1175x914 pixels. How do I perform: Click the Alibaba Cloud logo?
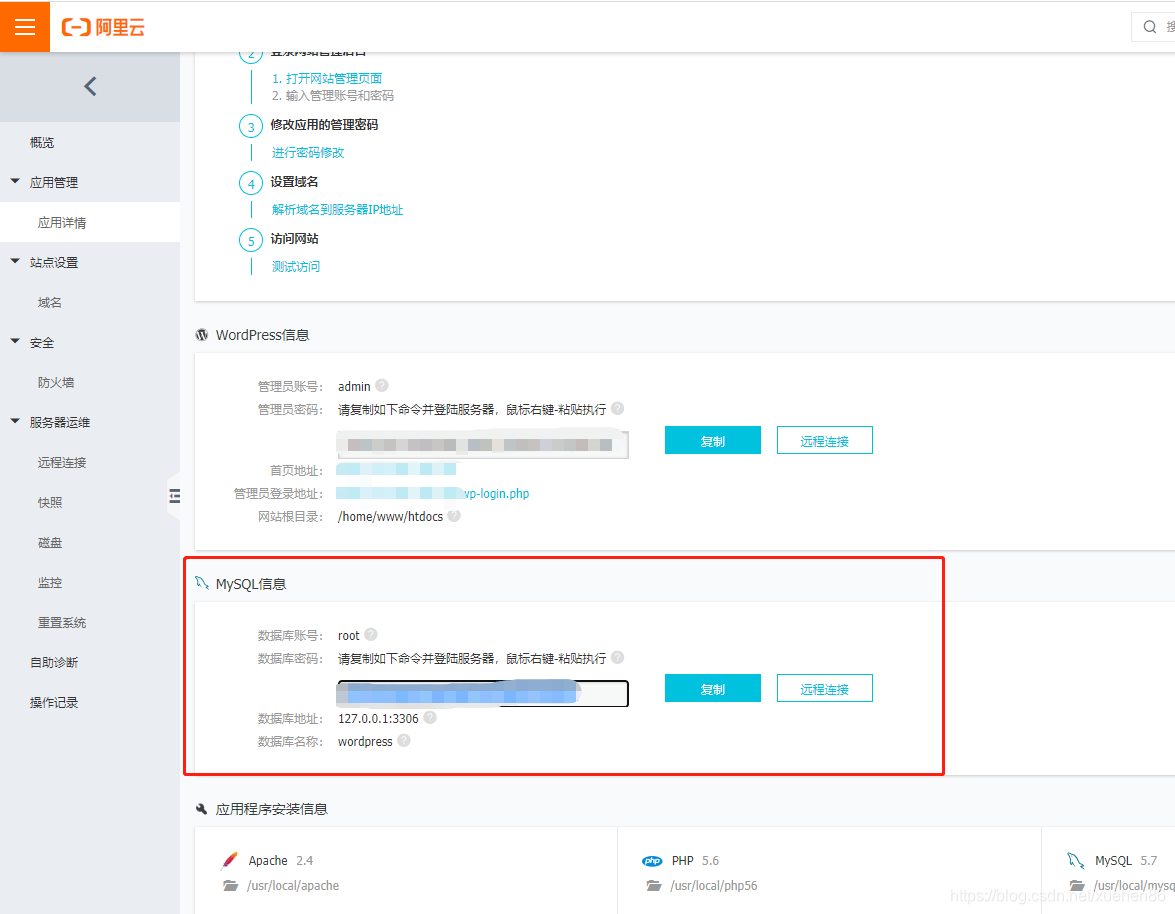click(103, 27)
